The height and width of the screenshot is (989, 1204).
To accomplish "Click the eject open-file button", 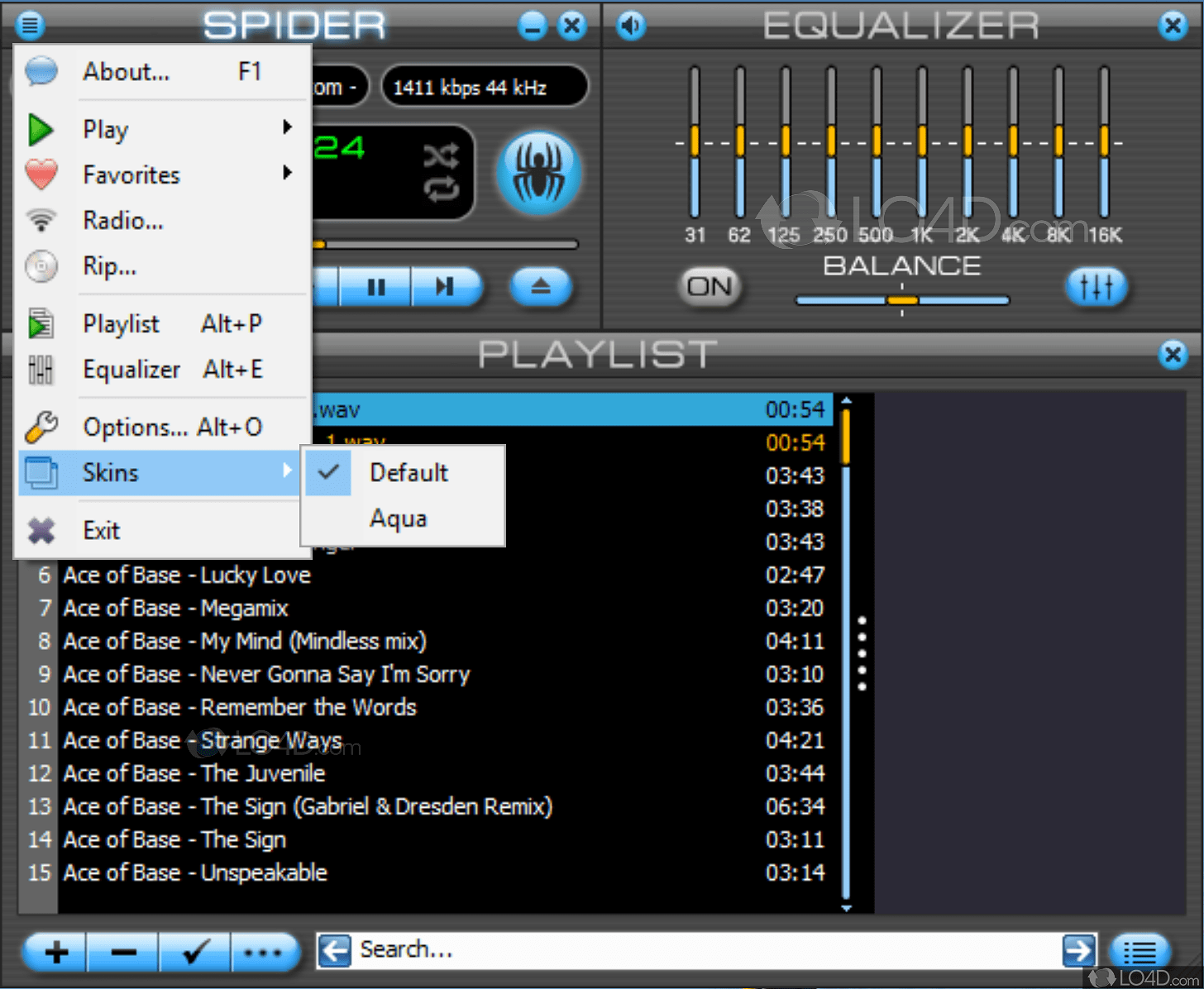I will (x=541, y=287).
